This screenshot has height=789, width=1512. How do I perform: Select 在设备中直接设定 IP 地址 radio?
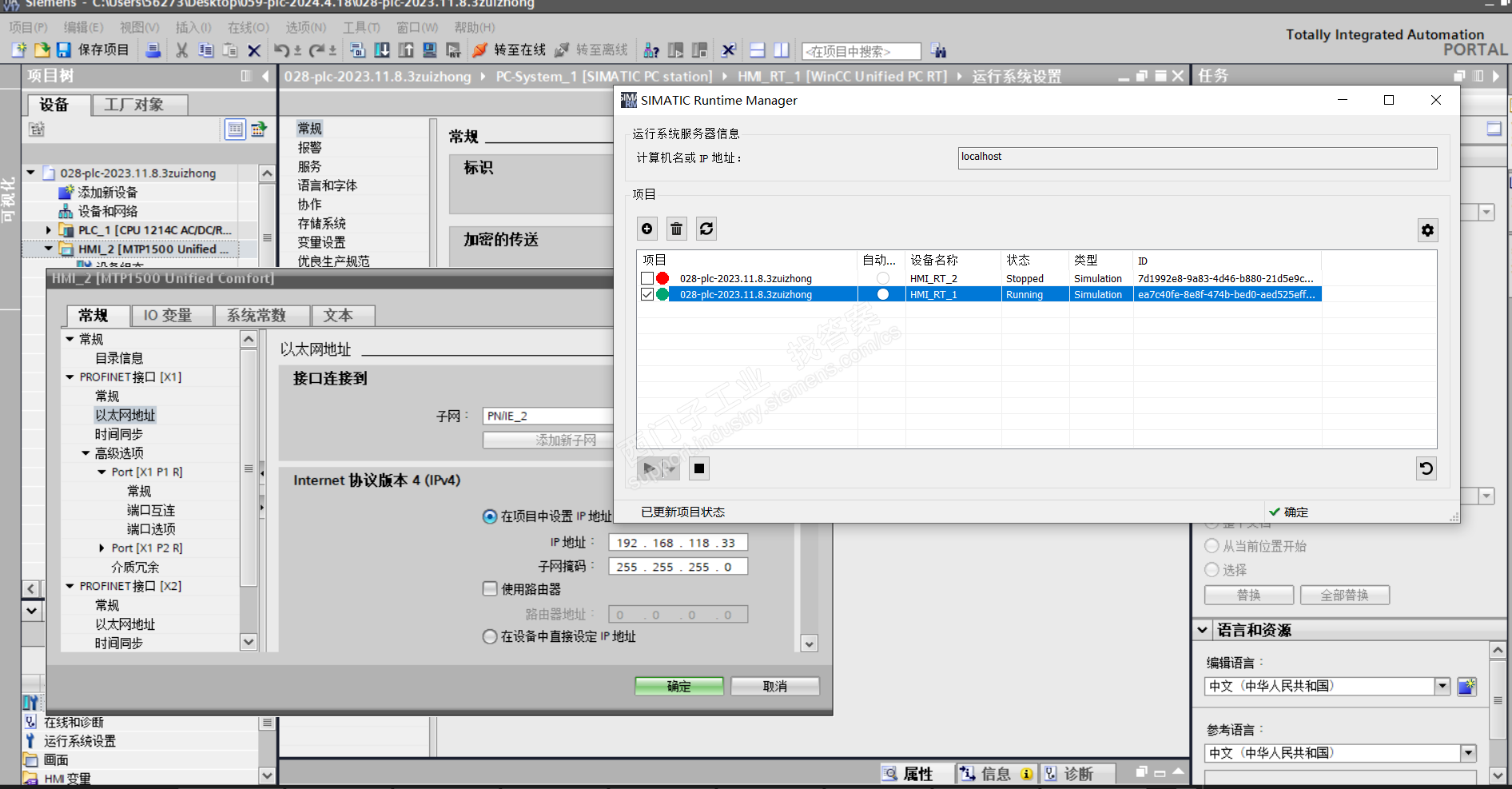click(490, 636)
